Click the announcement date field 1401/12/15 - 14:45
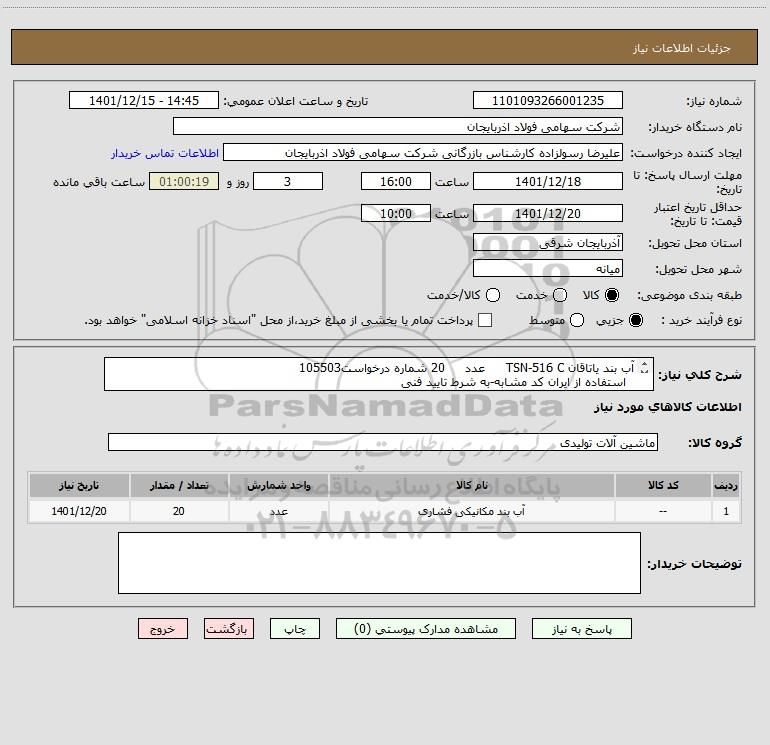 pyautogui.click(x=144, y=100)
